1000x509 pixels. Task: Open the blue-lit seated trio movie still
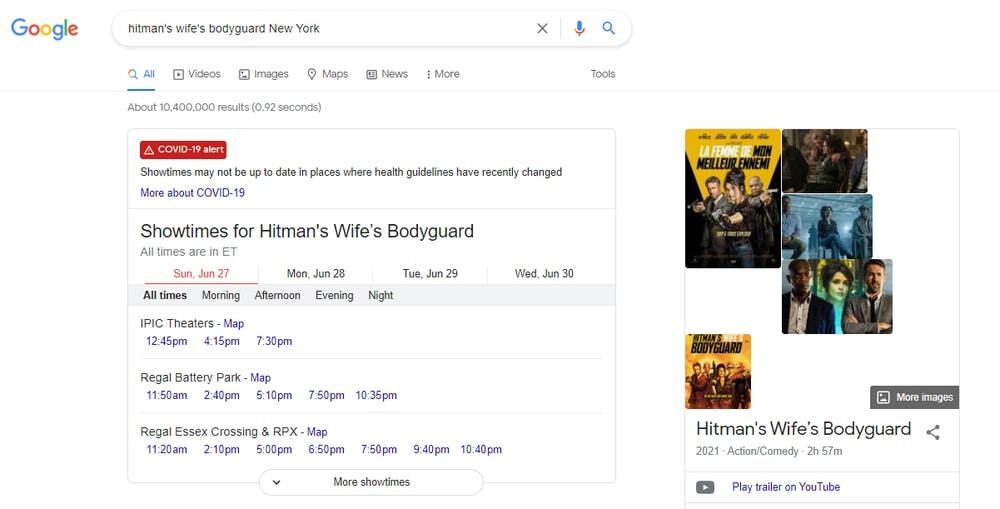[827, 226]
